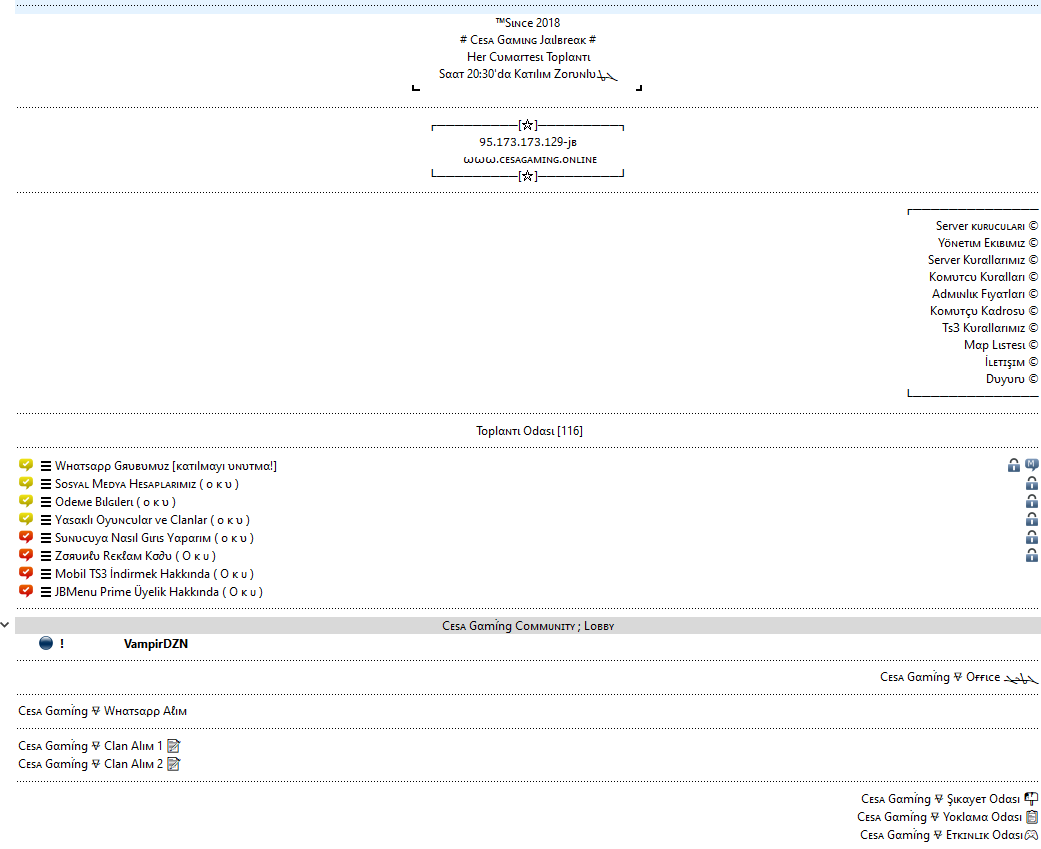Click red chat icon beside Mobil TS3 İndirmek Hakkında
This screenshot has height=849, width=1041.
pyautogui.click(x=26, y=573)
